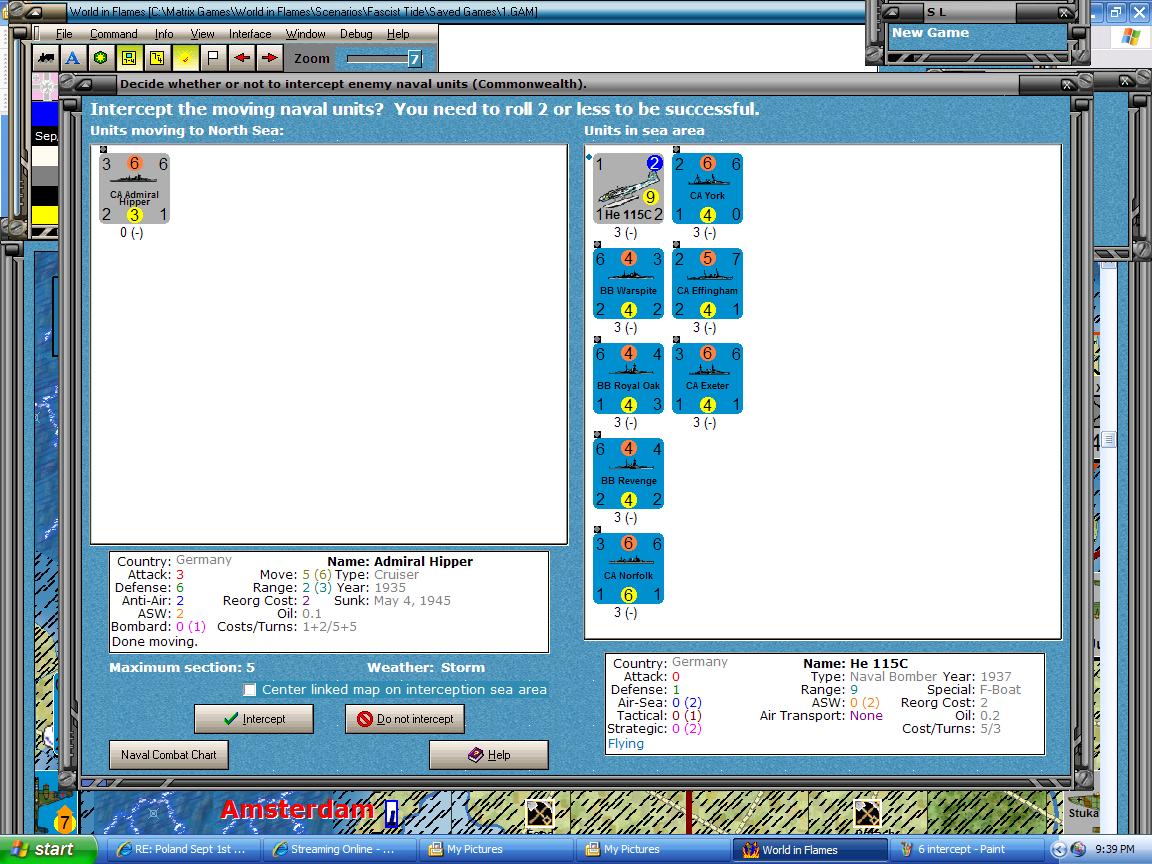Viewport: 1152px width, 864px height.
Task: Click the blue swatch in left color strip
Action: pyautogui.click(x=45, y=114)
